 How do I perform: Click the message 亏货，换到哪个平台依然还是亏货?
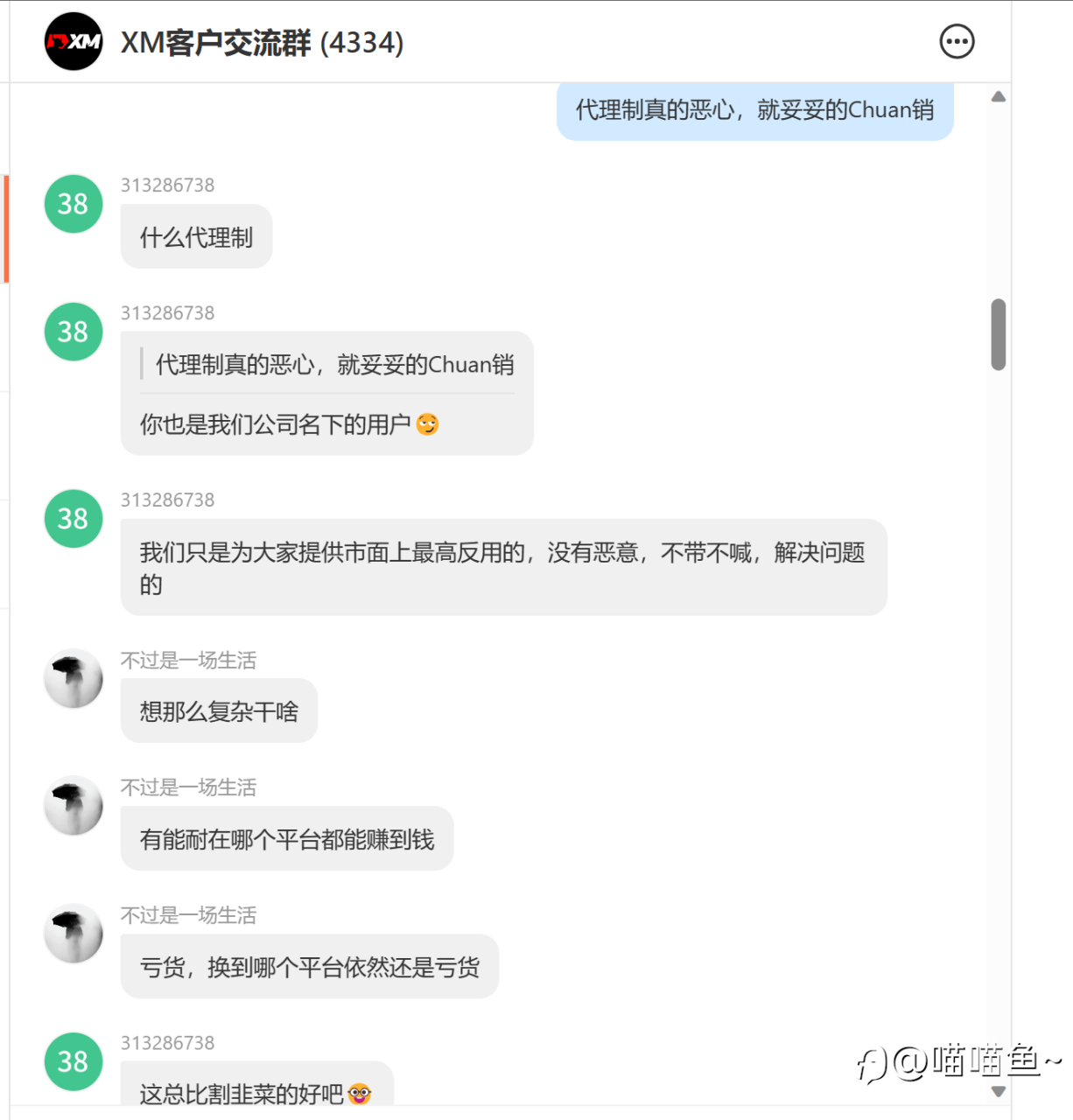tap(310, 967)
